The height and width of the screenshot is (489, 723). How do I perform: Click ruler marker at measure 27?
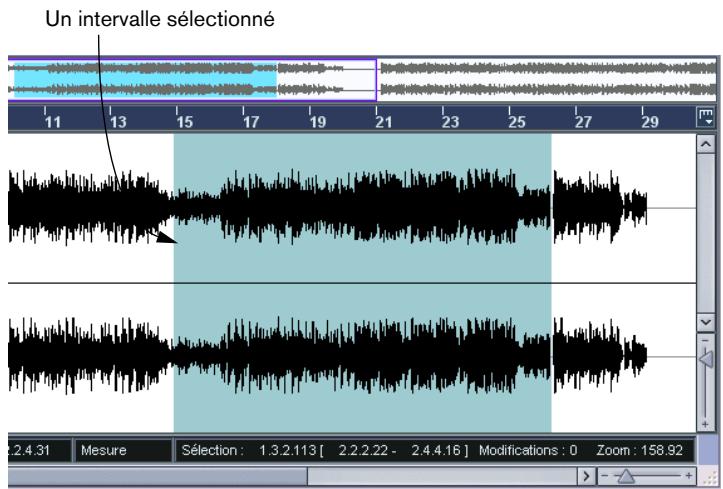pyautogui.click(x=583, y=122)
